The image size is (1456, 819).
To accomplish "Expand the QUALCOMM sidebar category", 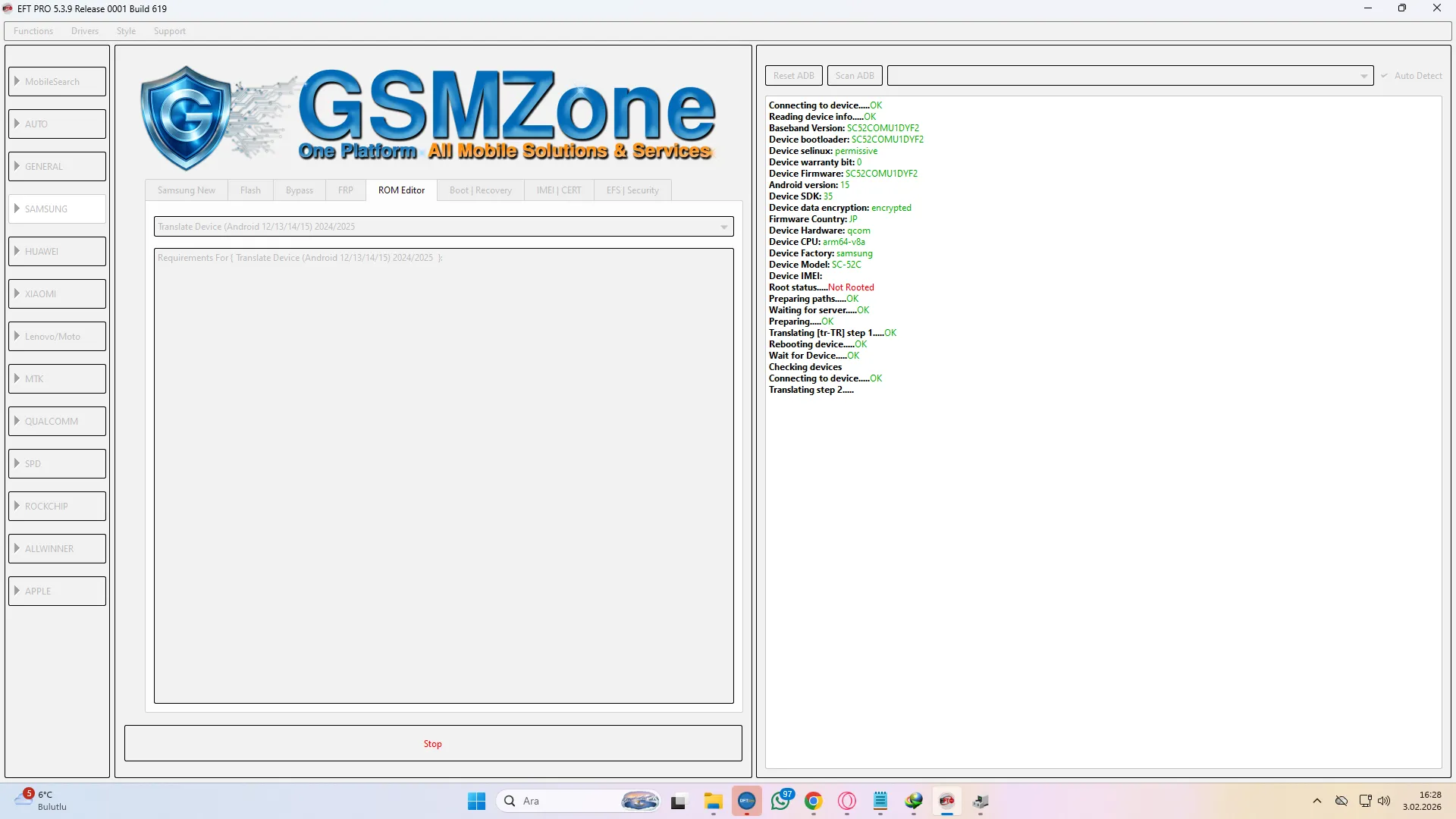I will [58, 421].
